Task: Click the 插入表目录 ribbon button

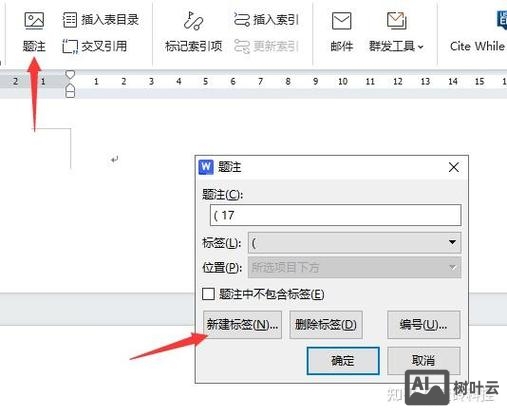Action: point(100,20)
